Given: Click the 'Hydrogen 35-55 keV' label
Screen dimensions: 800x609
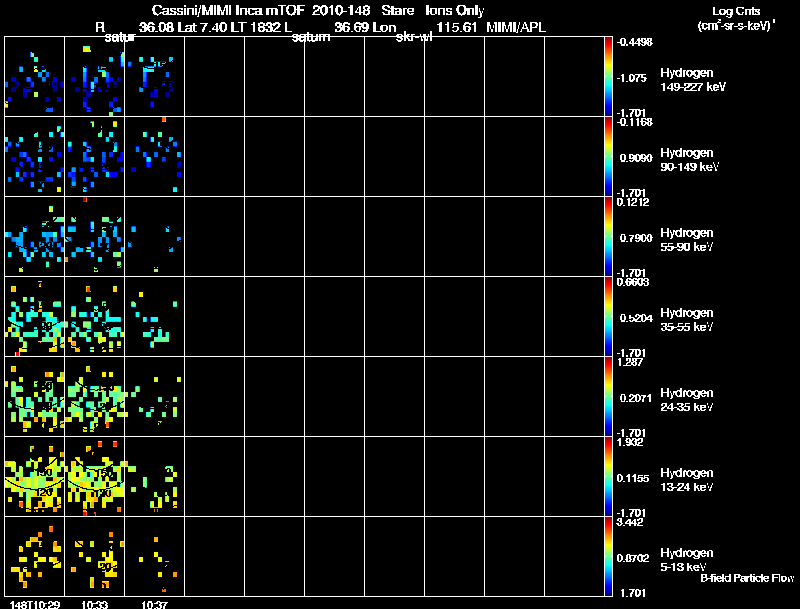Looking at the screenshot, I should 687,320.
